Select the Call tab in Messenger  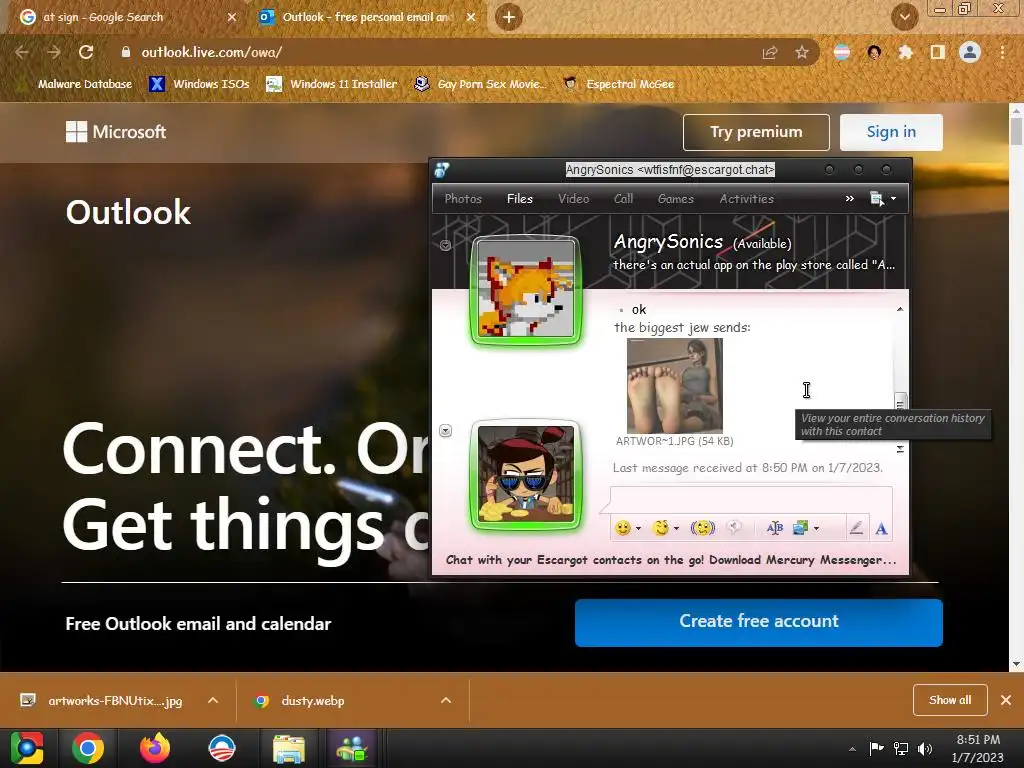tap(623, 199)
